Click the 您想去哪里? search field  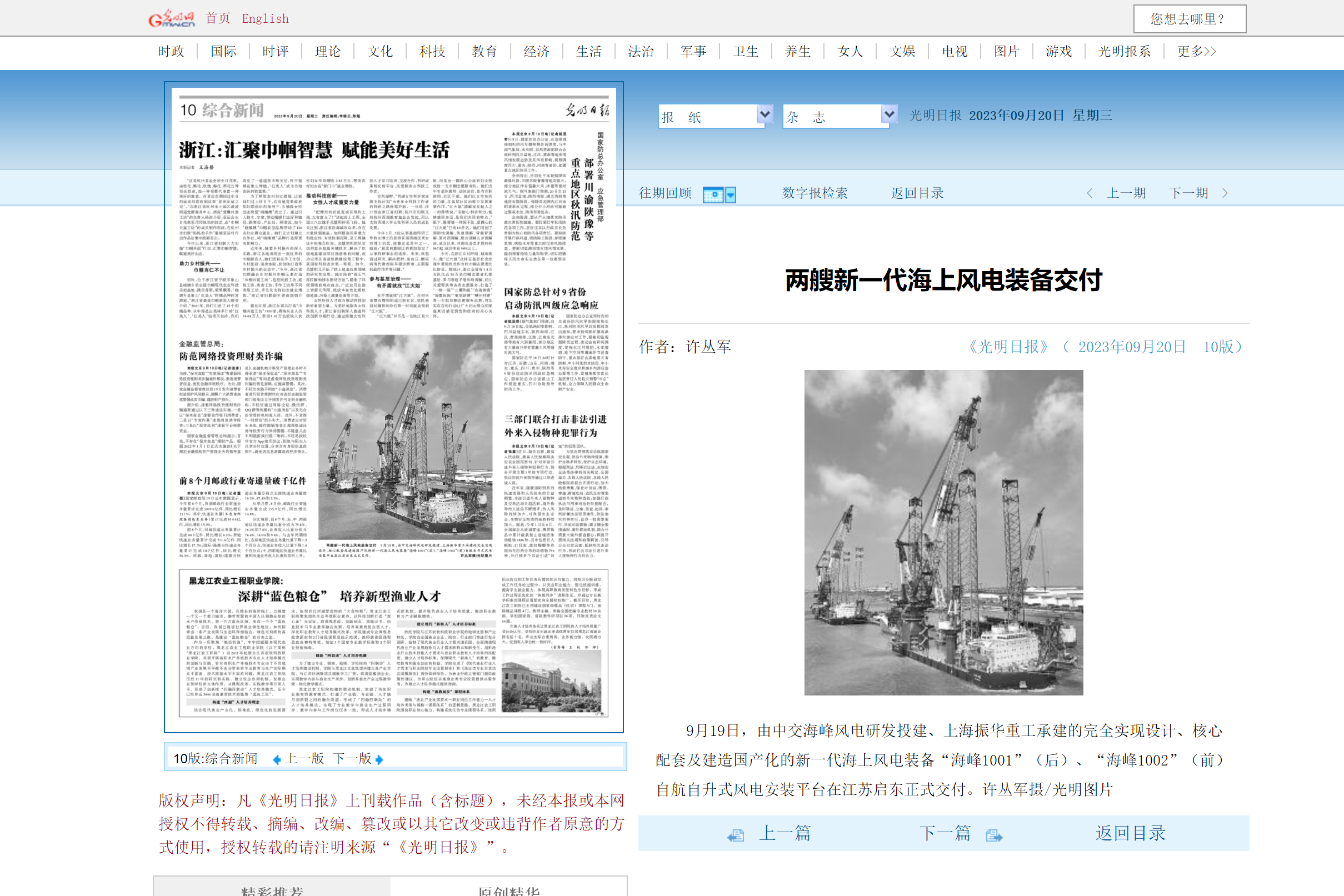[x=1189, y=19]
